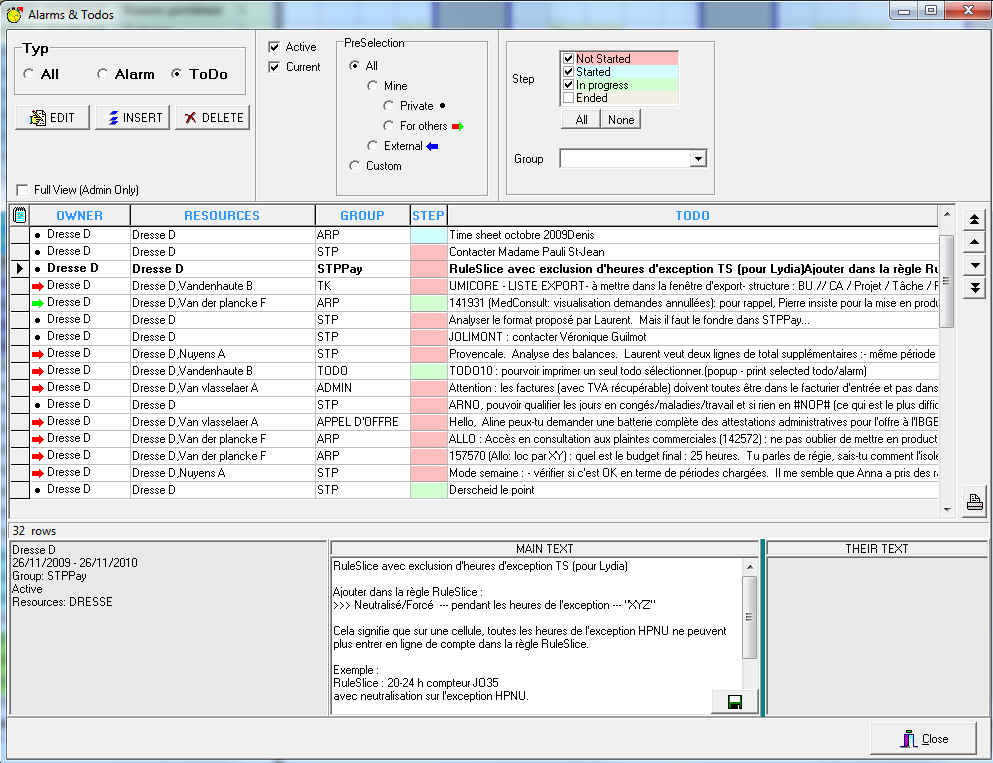This screenshot has width=993, height=763.
Task: Open the Group dropdown list
Action: (698, 159)
